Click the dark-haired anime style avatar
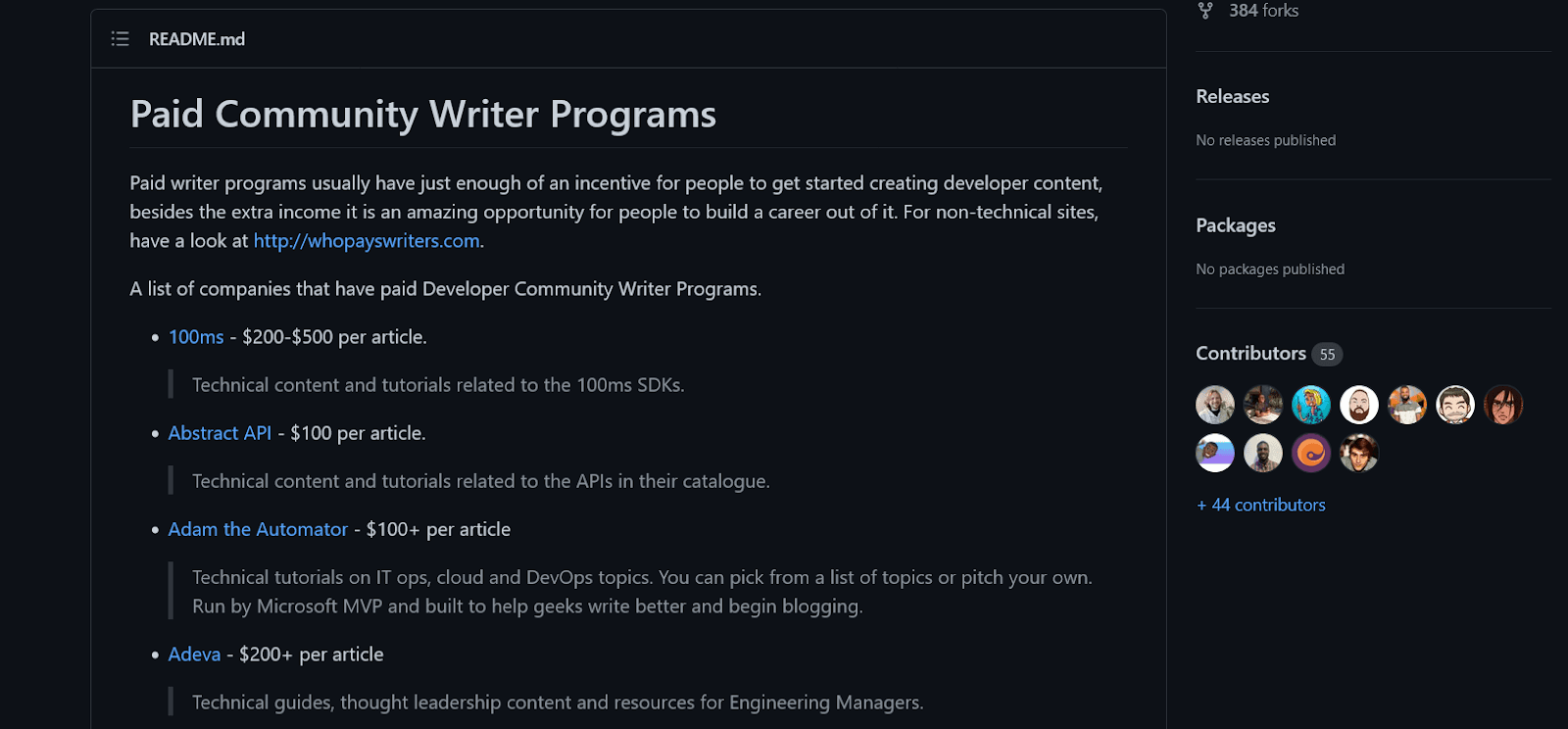The height and width of the screenshot is (729, 1568). coord(1503,405)
